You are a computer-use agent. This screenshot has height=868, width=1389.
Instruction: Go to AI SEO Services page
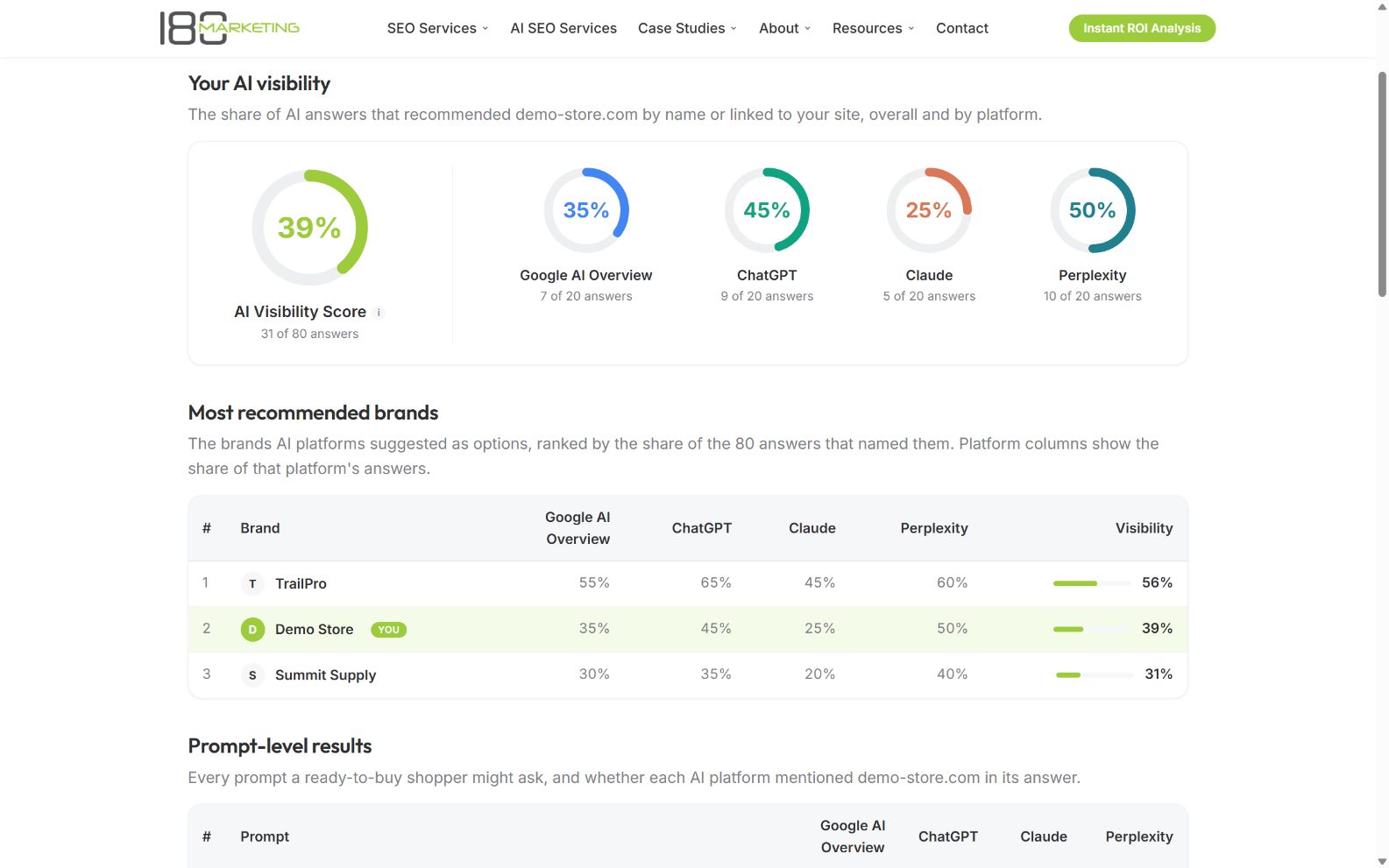(x=563, y=28)
